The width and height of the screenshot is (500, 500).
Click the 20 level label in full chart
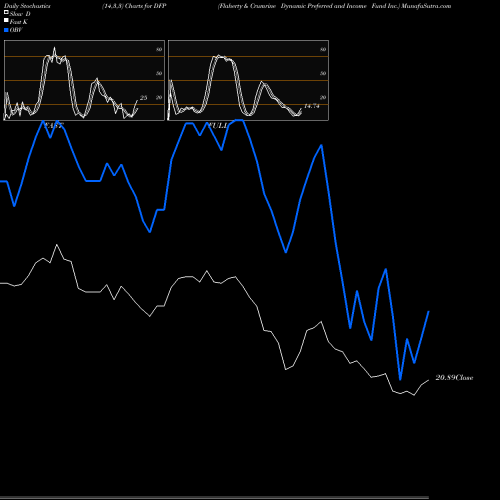(323, 97)
